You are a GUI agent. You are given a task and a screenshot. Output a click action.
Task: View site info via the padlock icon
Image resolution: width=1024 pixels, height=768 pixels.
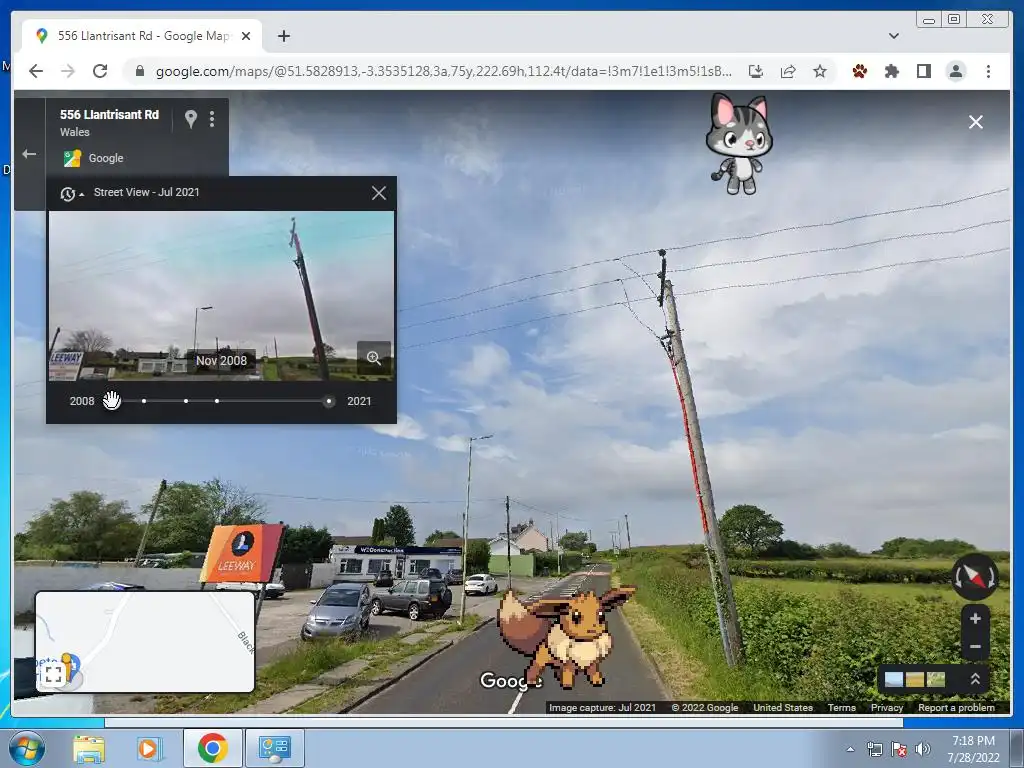coord(139,71)
